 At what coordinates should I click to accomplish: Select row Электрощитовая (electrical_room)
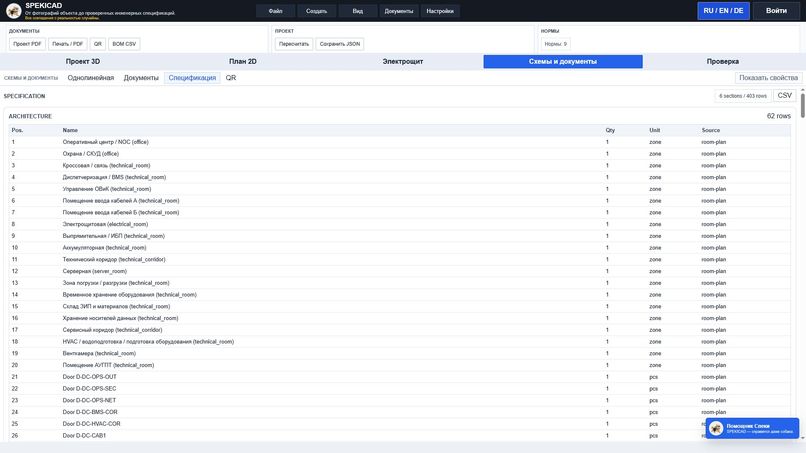tap(399, 225)
